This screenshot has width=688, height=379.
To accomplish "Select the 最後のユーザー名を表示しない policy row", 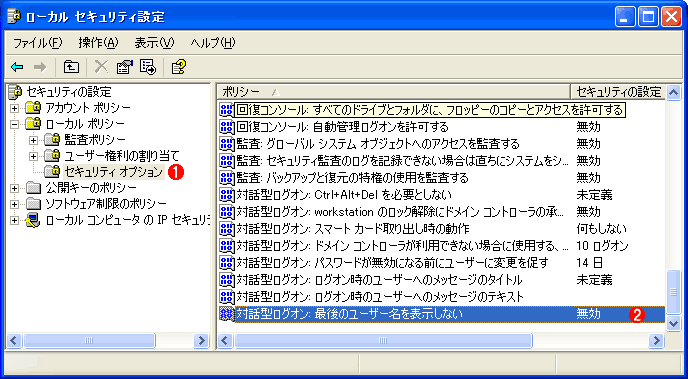I will (x=441, y=314).
